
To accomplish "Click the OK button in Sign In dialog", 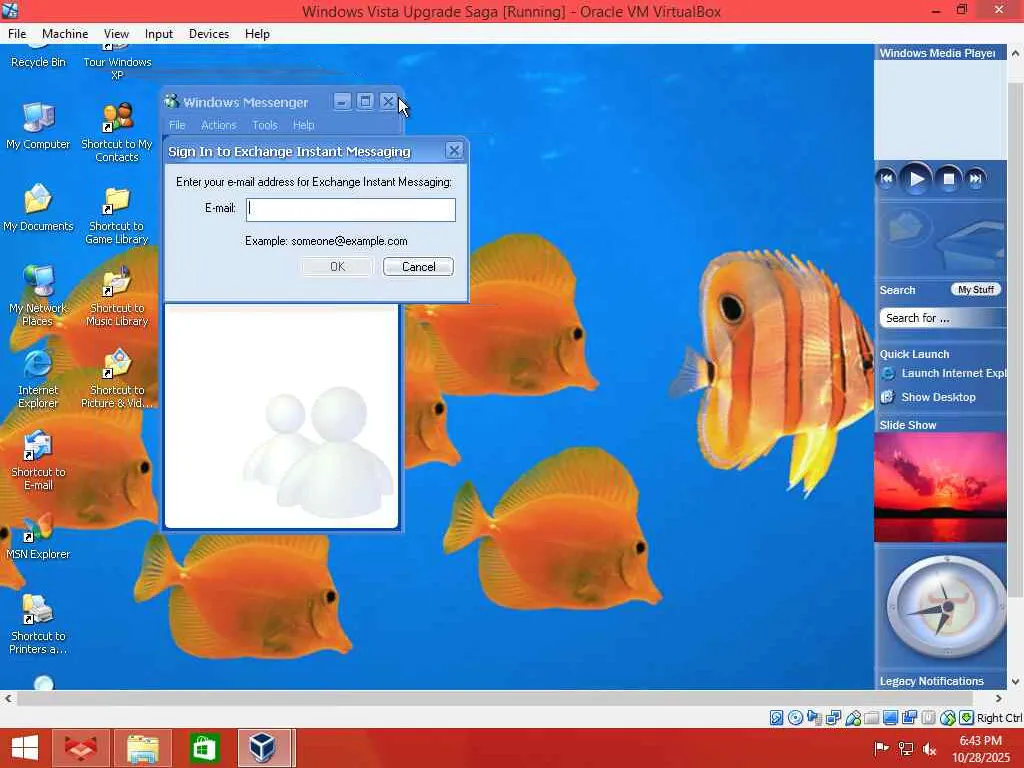I will click(337, 266).
